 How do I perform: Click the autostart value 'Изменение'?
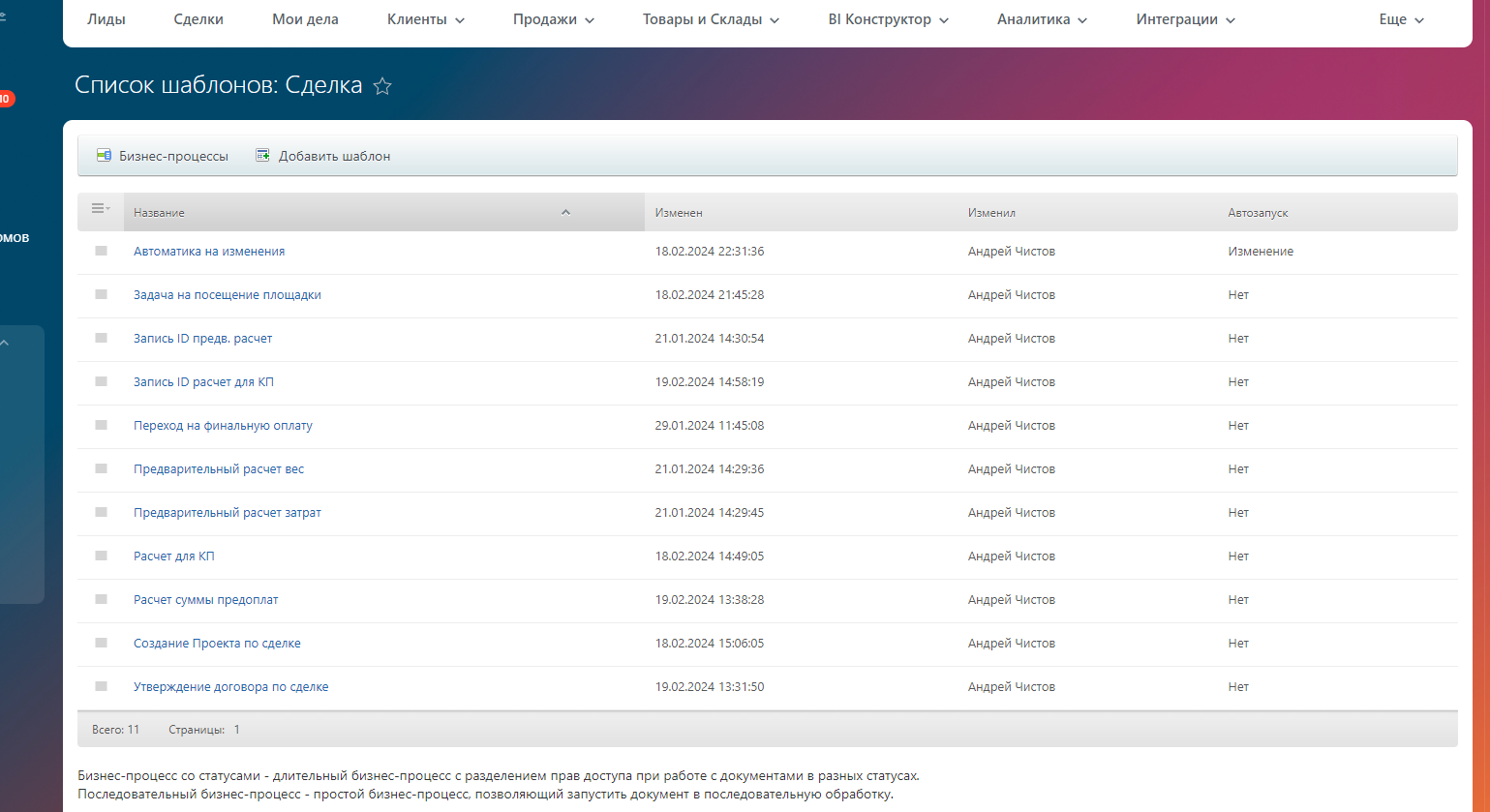click(x=1261, y=251)
